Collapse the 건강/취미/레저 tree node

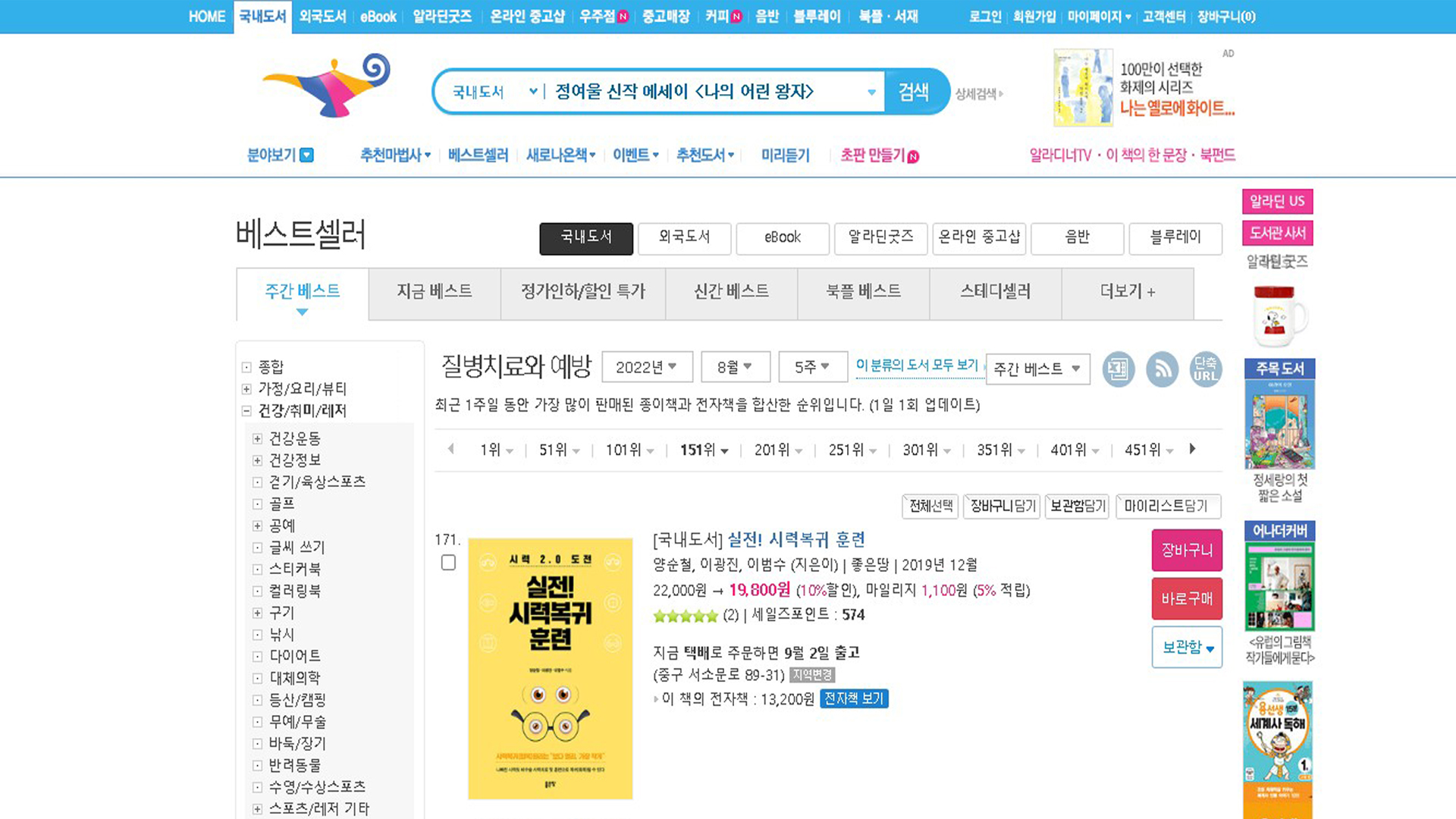pyautogui.click(x=246, y=411)
